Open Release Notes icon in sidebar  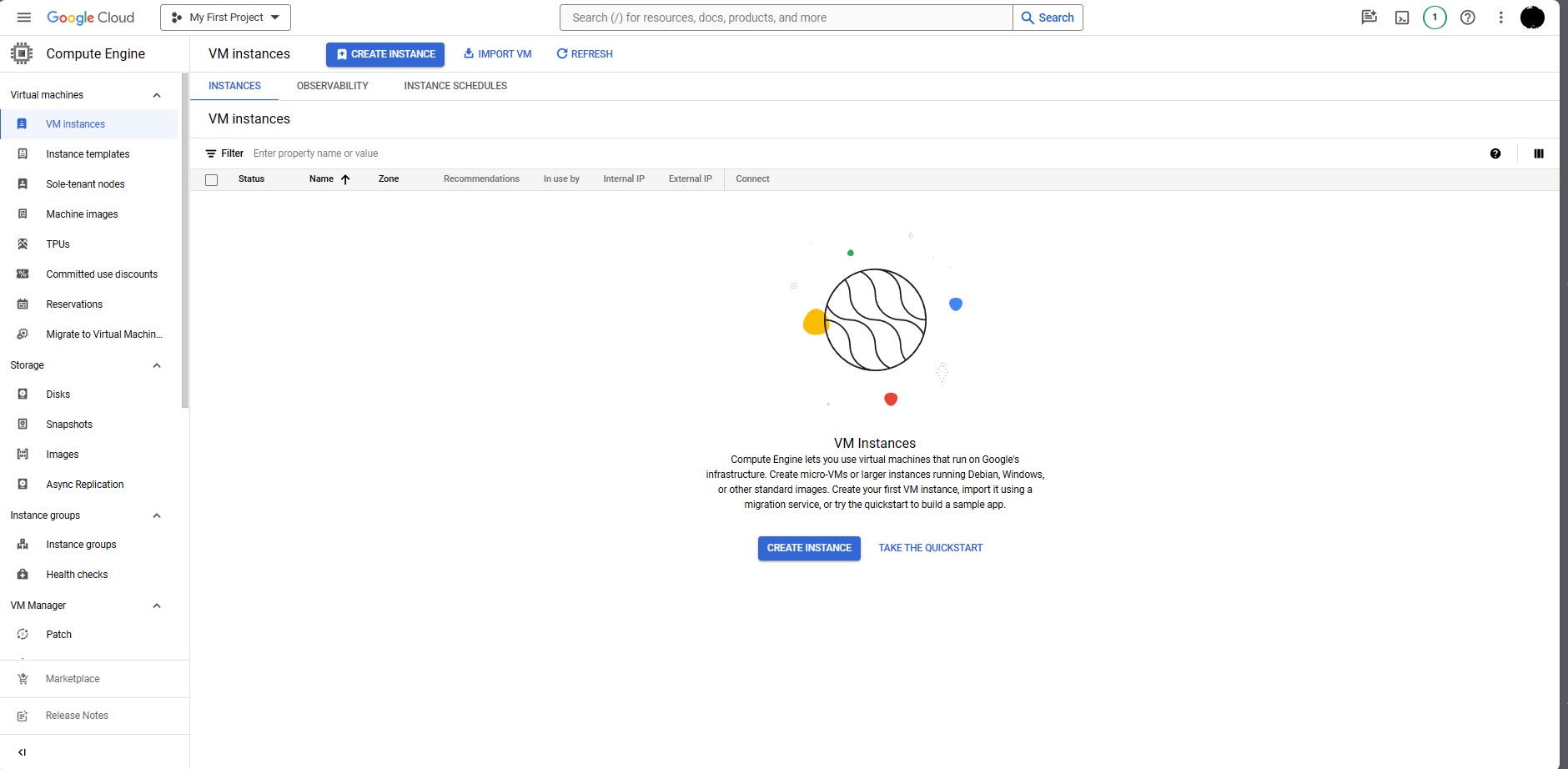[x=23, y=716]
